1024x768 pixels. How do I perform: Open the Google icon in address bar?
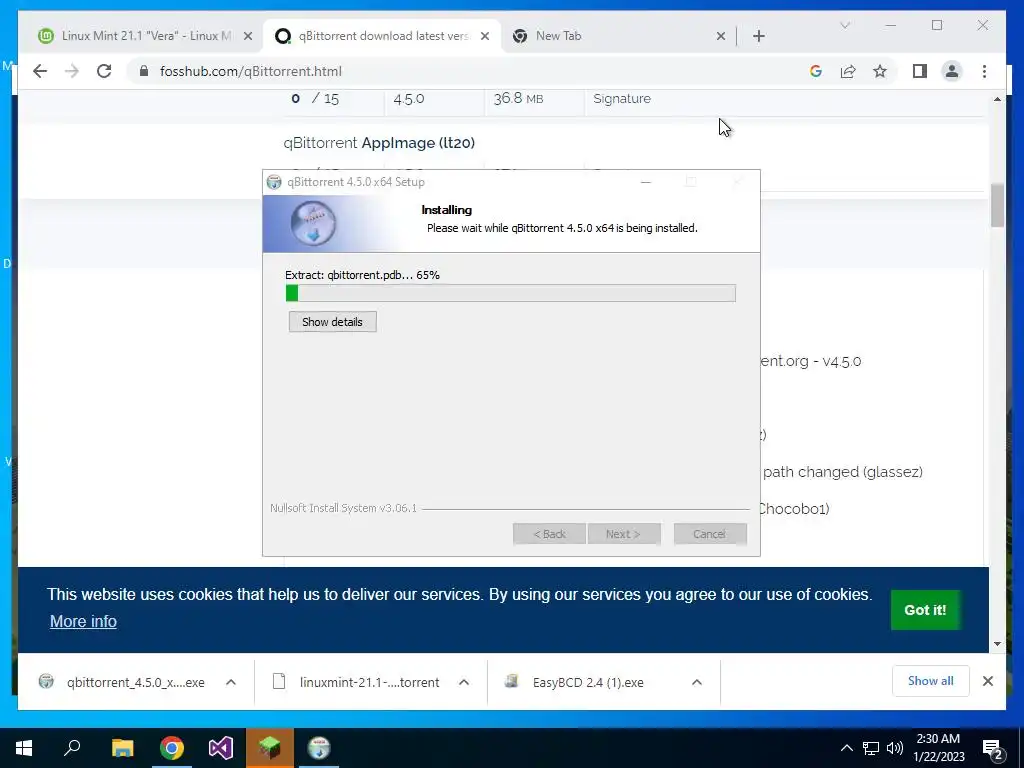click(816, 71)
